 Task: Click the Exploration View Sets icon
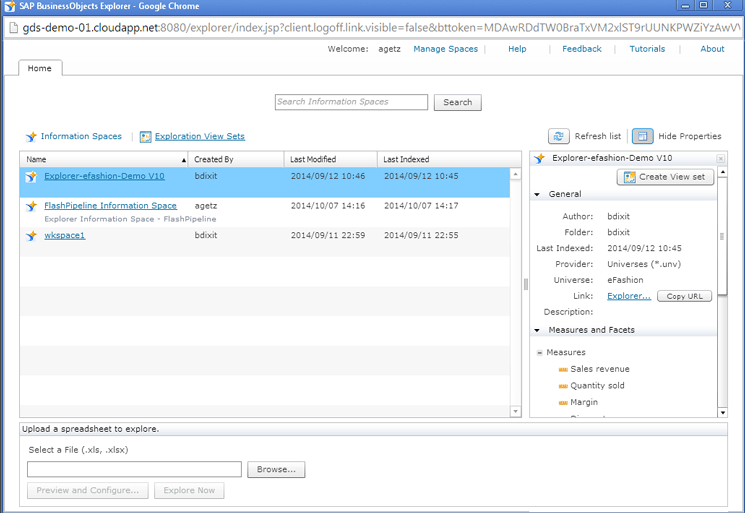pos(146,137)
